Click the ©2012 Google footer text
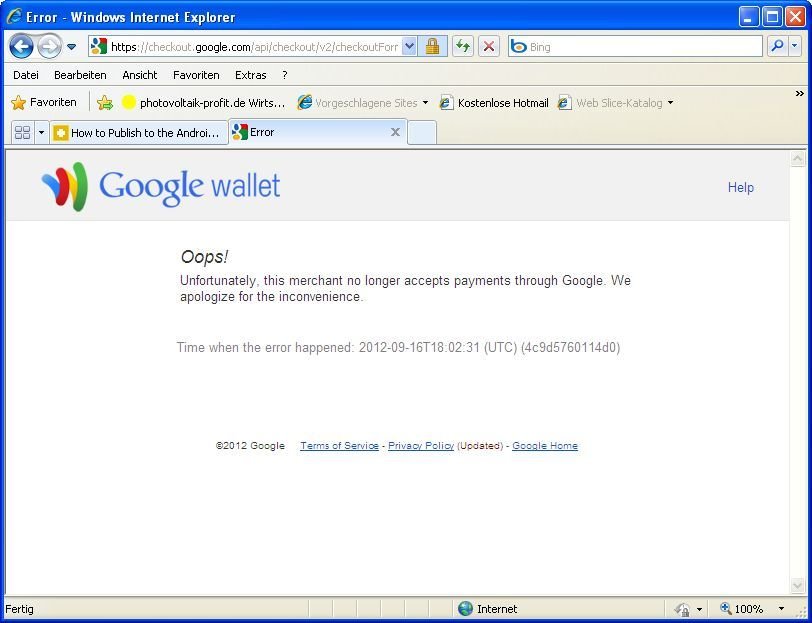812x623 pixels. pyautogui.click(x=250, y=445)
